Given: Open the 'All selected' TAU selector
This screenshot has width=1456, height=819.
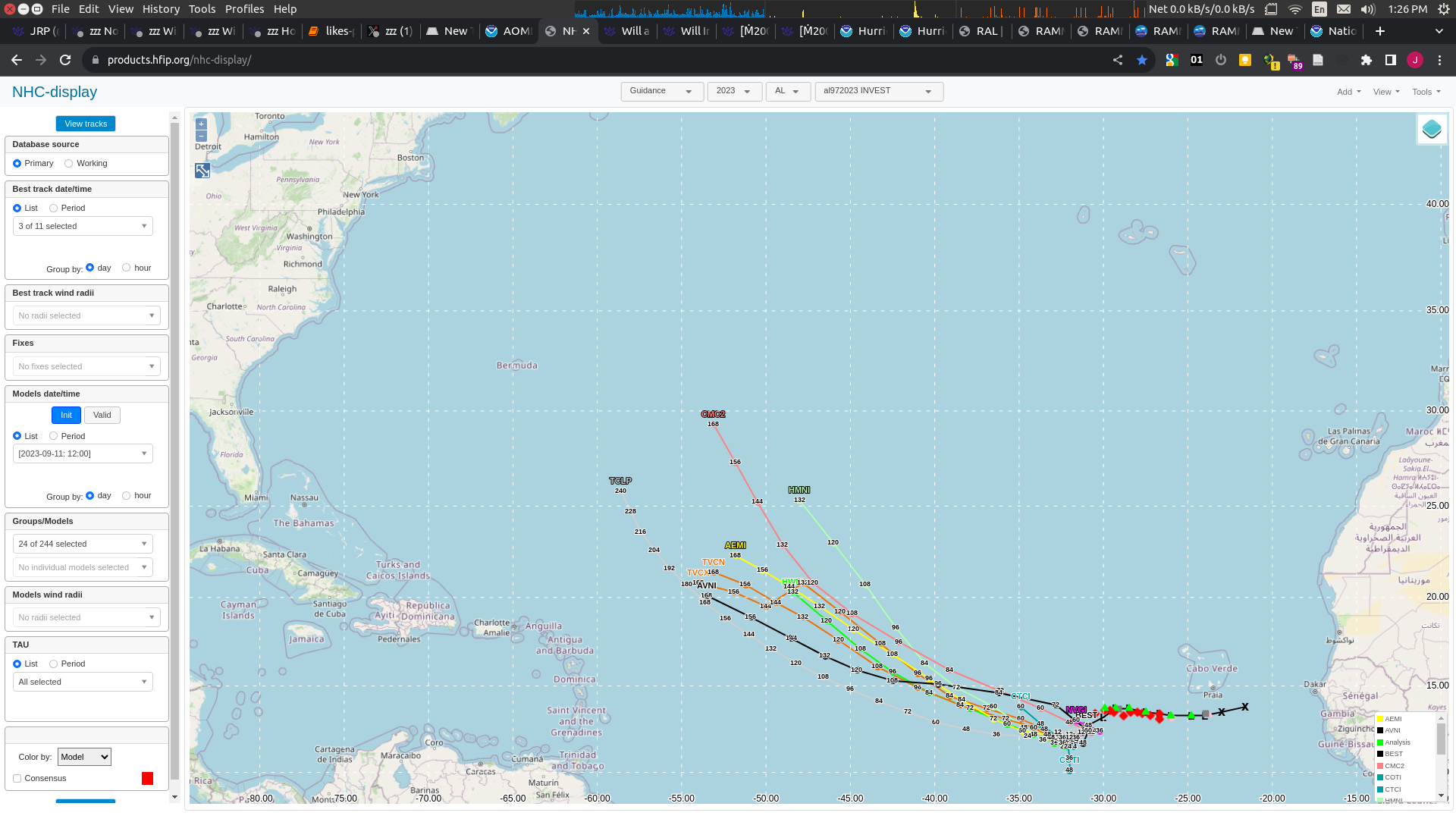Looking at the screenshot, I should [83, 682].
